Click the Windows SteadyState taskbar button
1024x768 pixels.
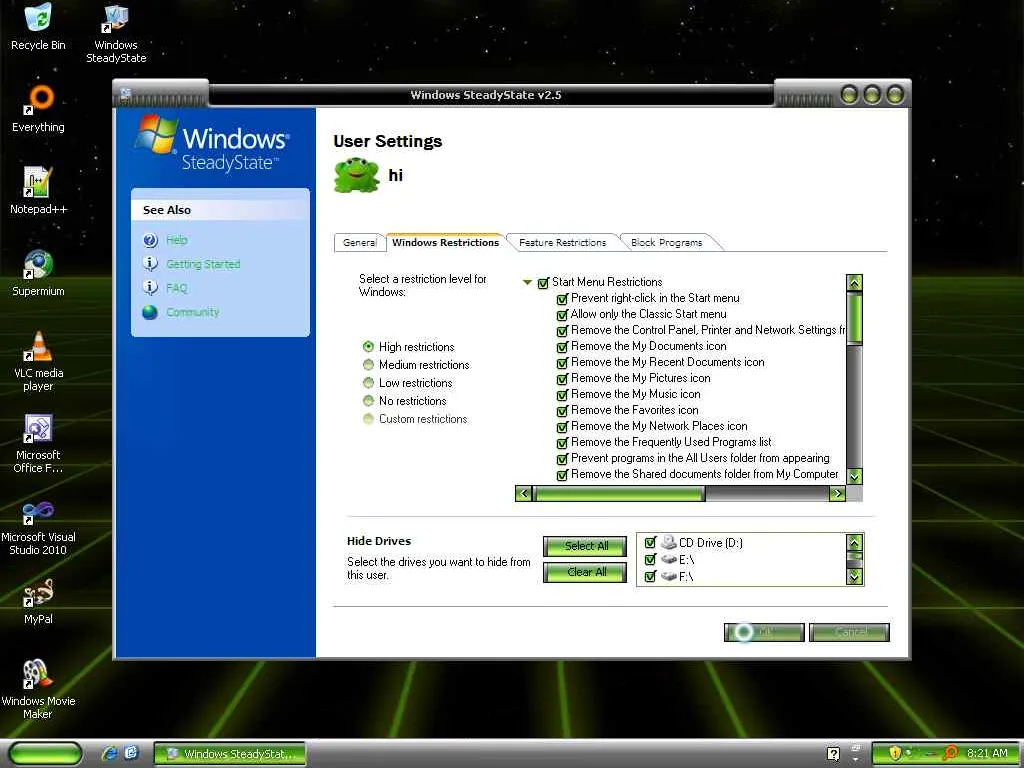click(x=230, y=754)
